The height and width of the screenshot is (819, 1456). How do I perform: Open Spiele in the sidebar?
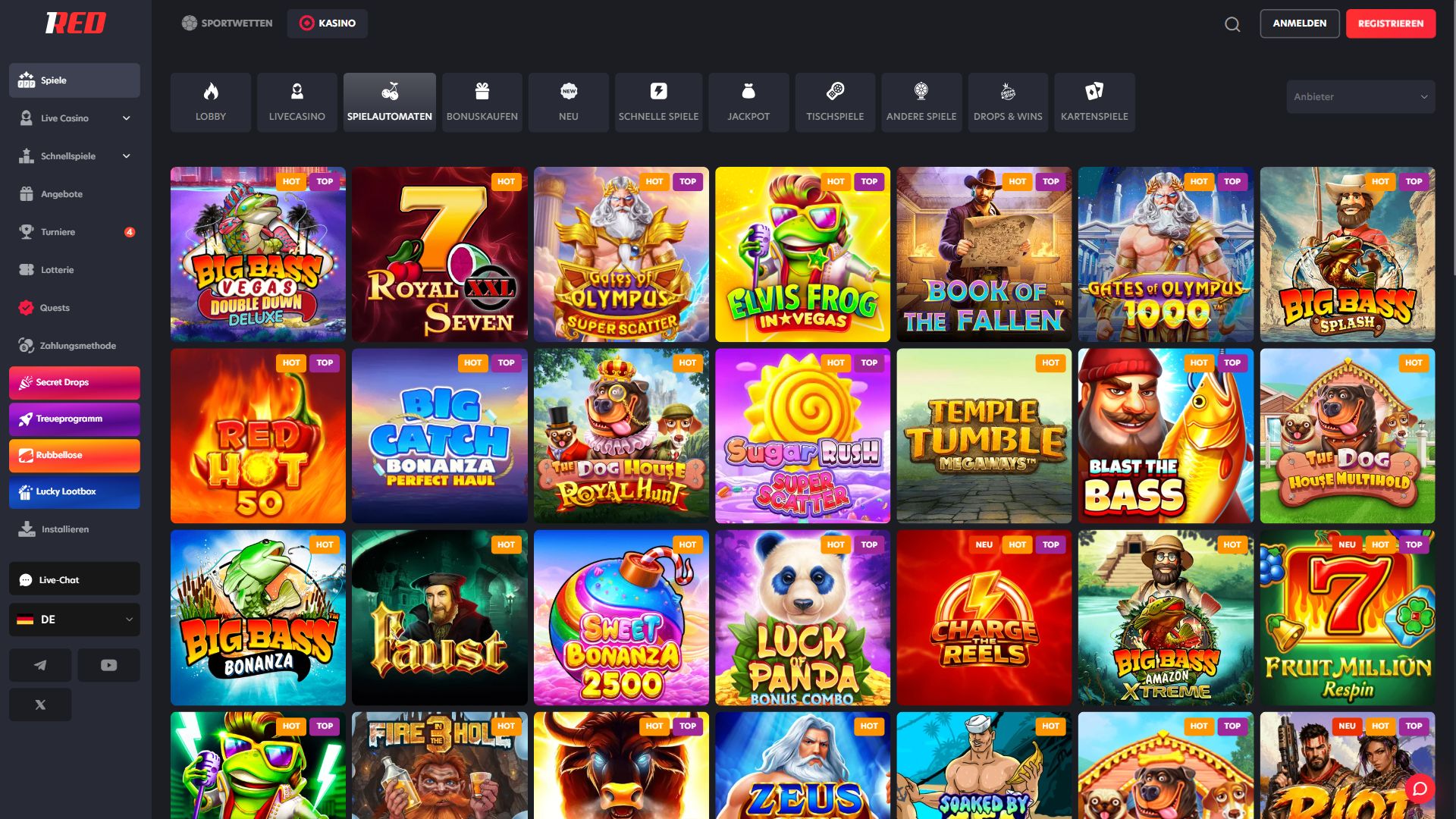[x=74, y=80]
